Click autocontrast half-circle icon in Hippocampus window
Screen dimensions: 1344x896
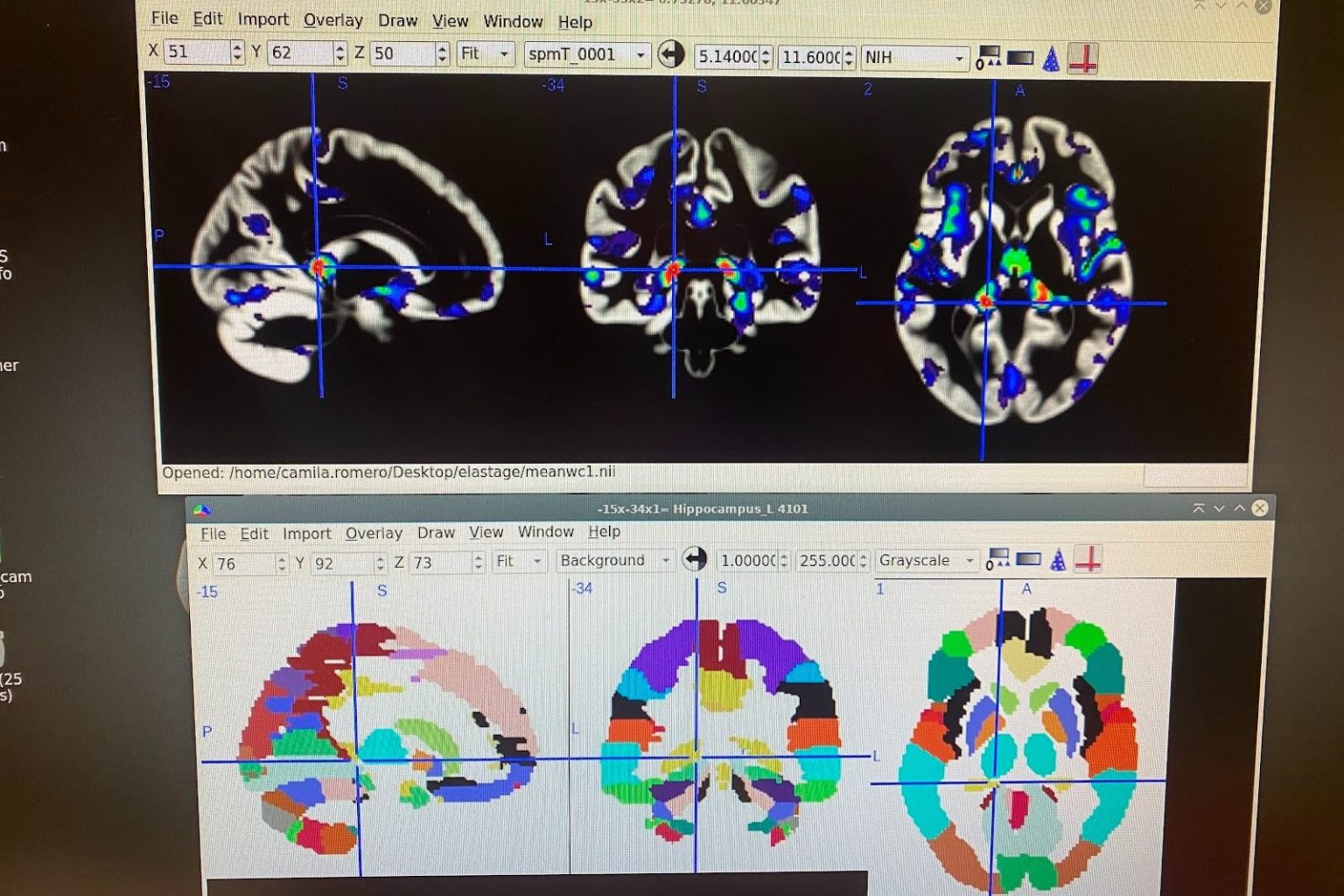(694, 559)
